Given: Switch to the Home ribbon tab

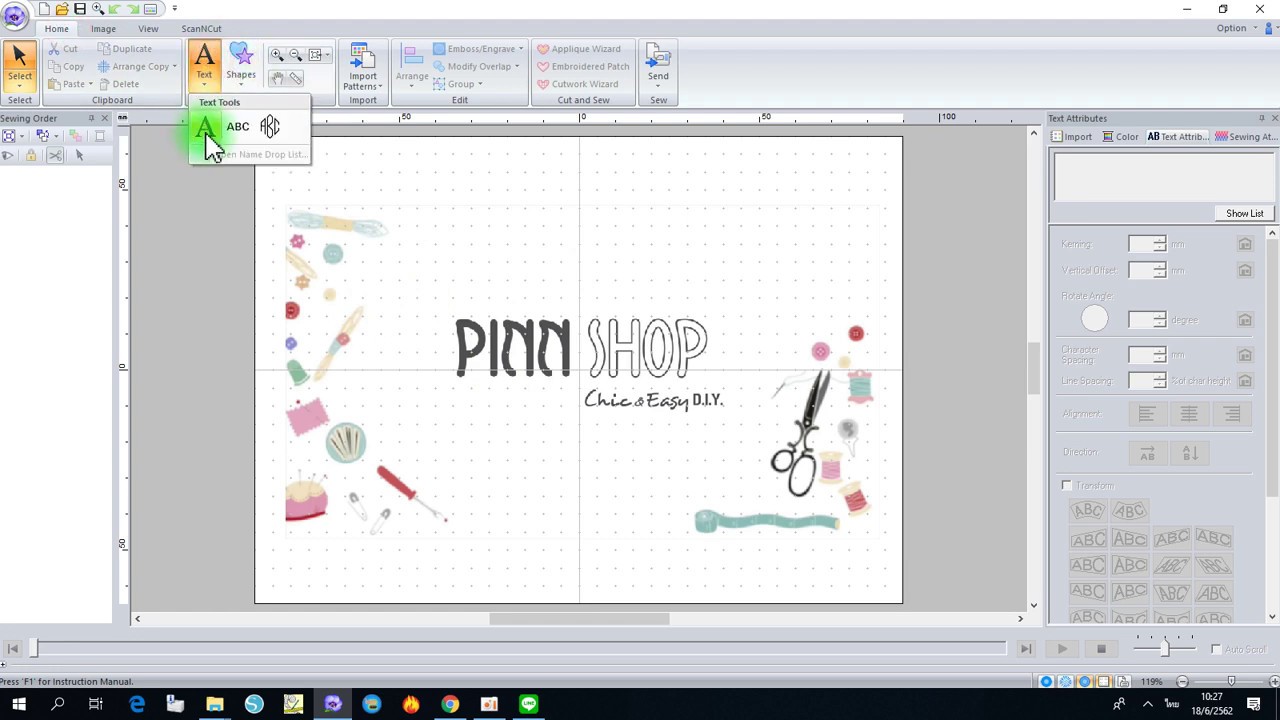Looking at the screenshot, I should pyautogui.click(x=56, y=29).
